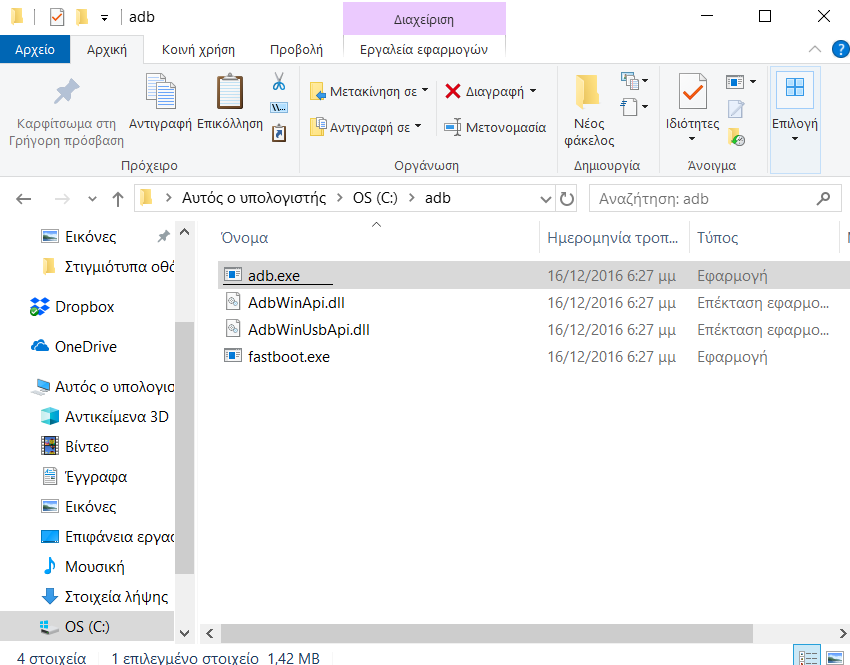Open the Αρχείο file menu tab

tap(34, 49)
